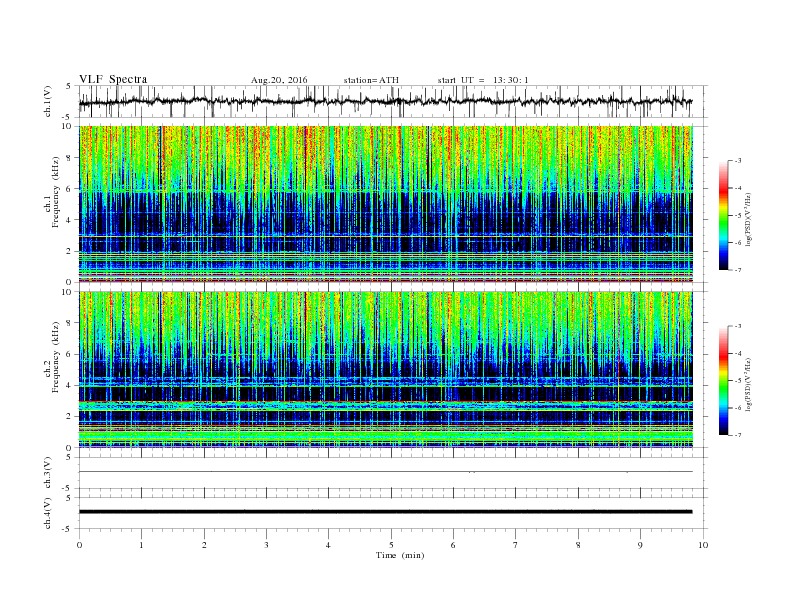Click the time axis tick label '10'
Screen dimensions: 792x612
pyautogui.click(x=703, y=545)
